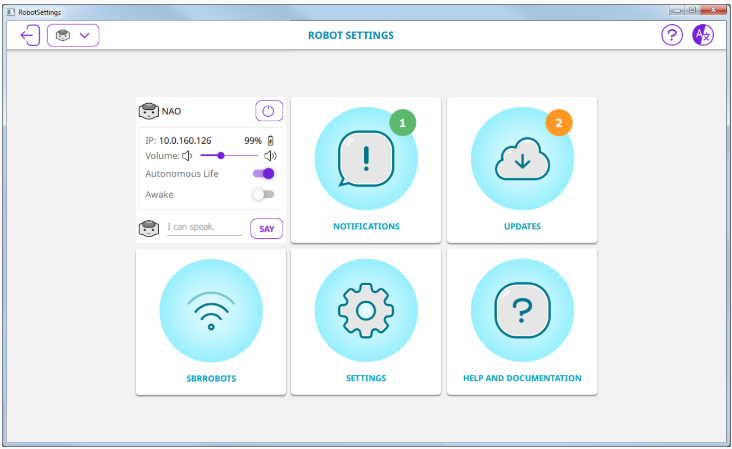The image size is (732, 449).
Task: Open the help question mark icon in header
Action: (x=672, y=35)
